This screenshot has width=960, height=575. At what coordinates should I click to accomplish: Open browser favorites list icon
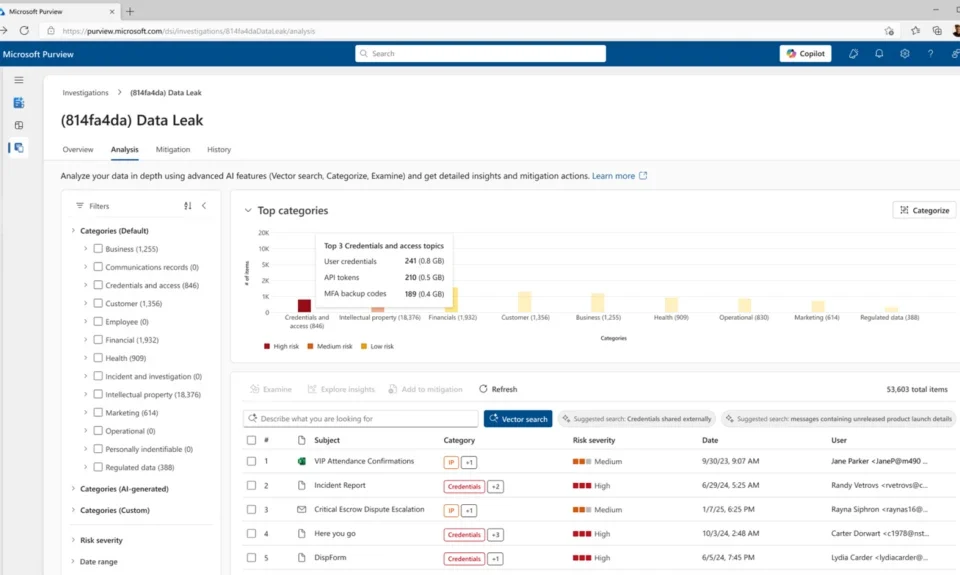[x=915, y=31]
